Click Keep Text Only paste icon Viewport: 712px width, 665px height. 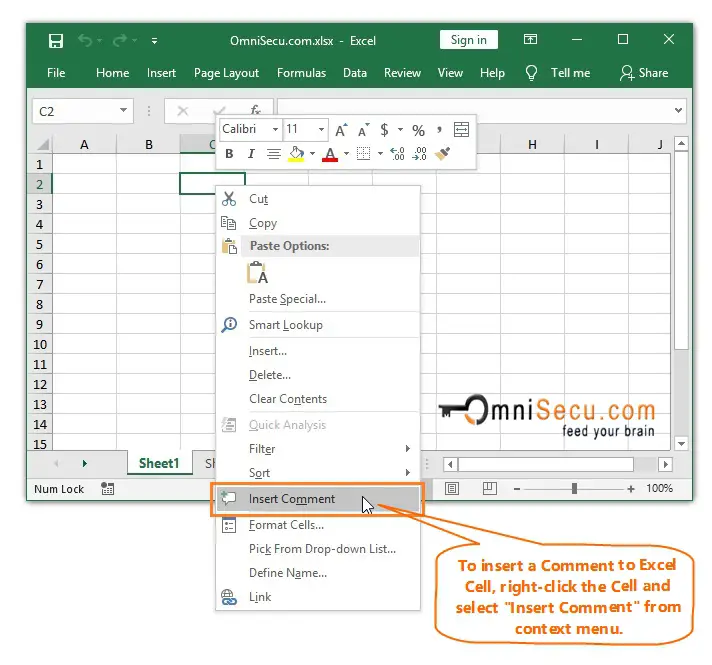coord(257,273)
